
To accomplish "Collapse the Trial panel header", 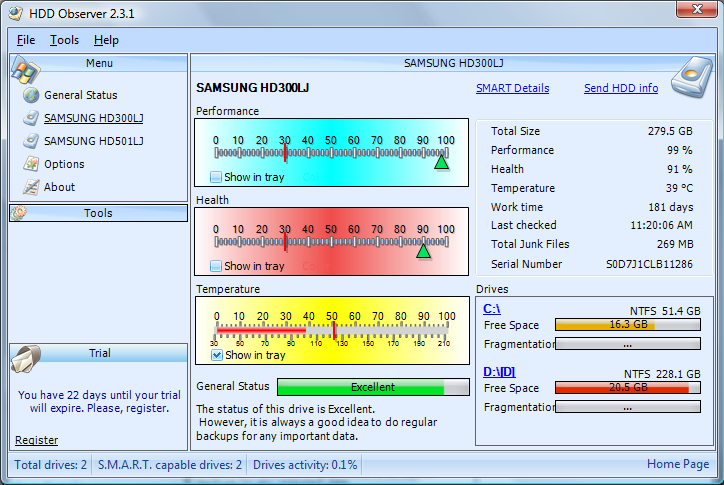I will tap(98, 353).
